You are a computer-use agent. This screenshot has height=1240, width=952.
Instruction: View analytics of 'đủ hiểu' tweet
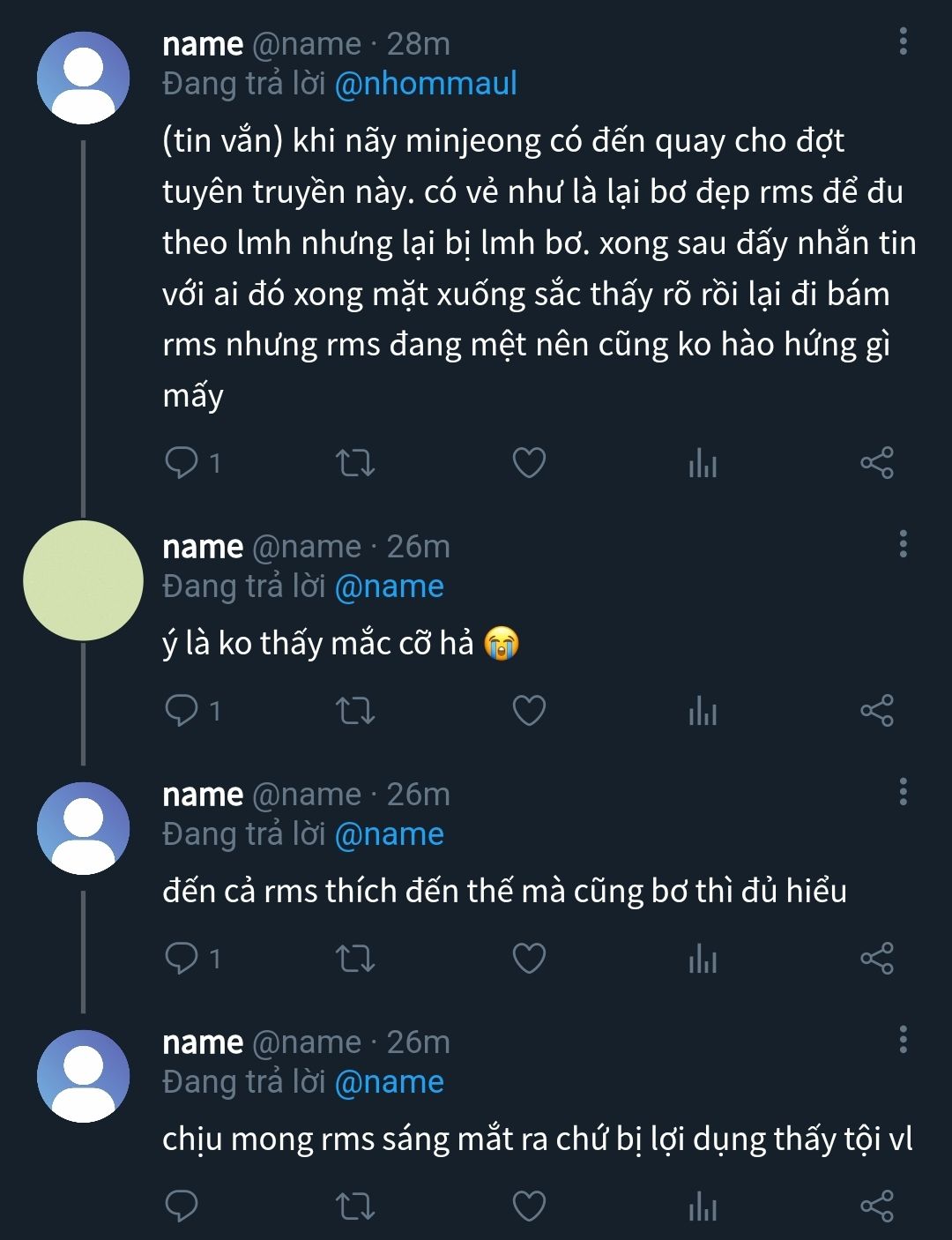703,958
